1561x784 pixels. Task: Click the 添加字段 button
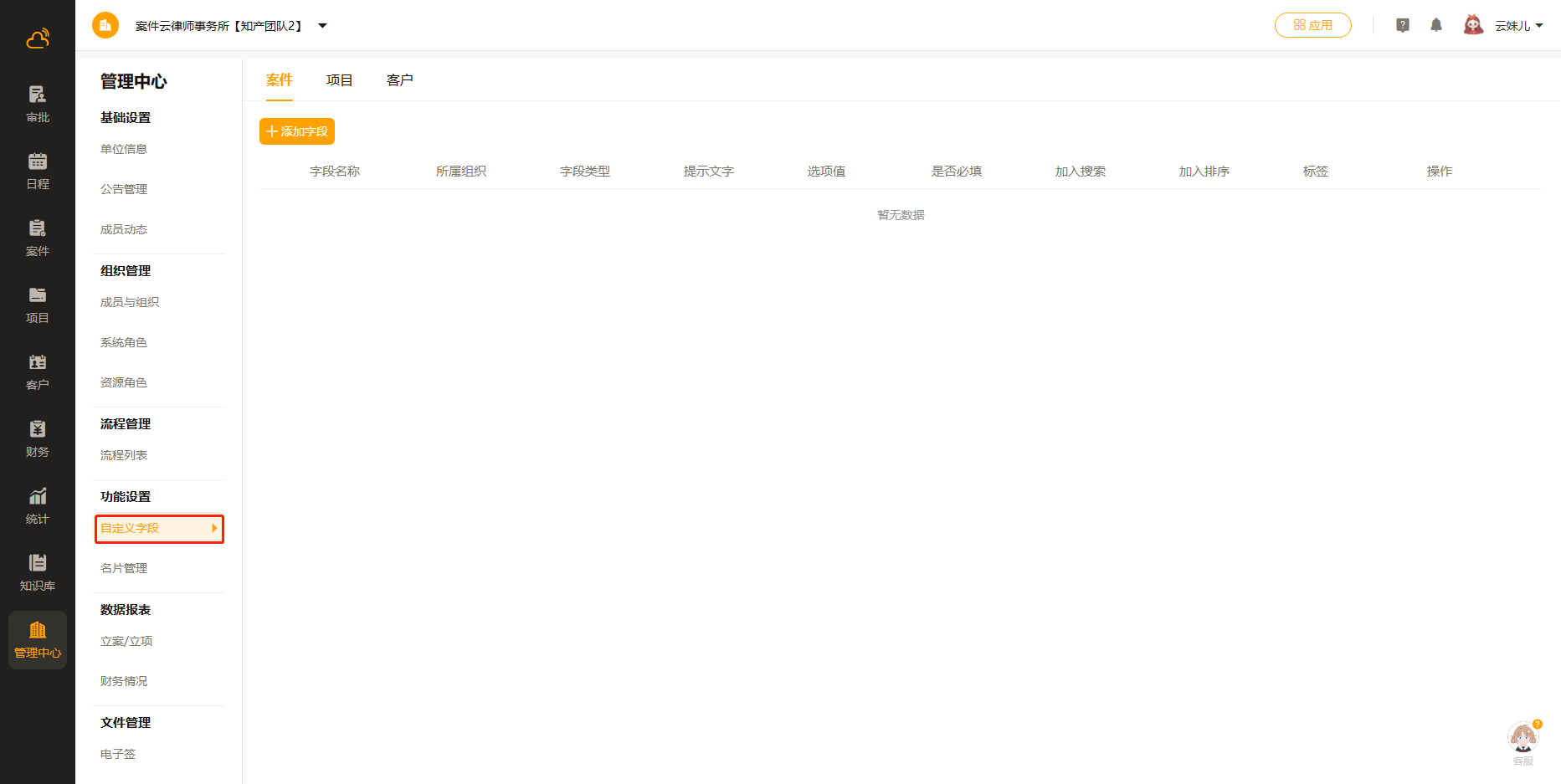tap(297, 131)
